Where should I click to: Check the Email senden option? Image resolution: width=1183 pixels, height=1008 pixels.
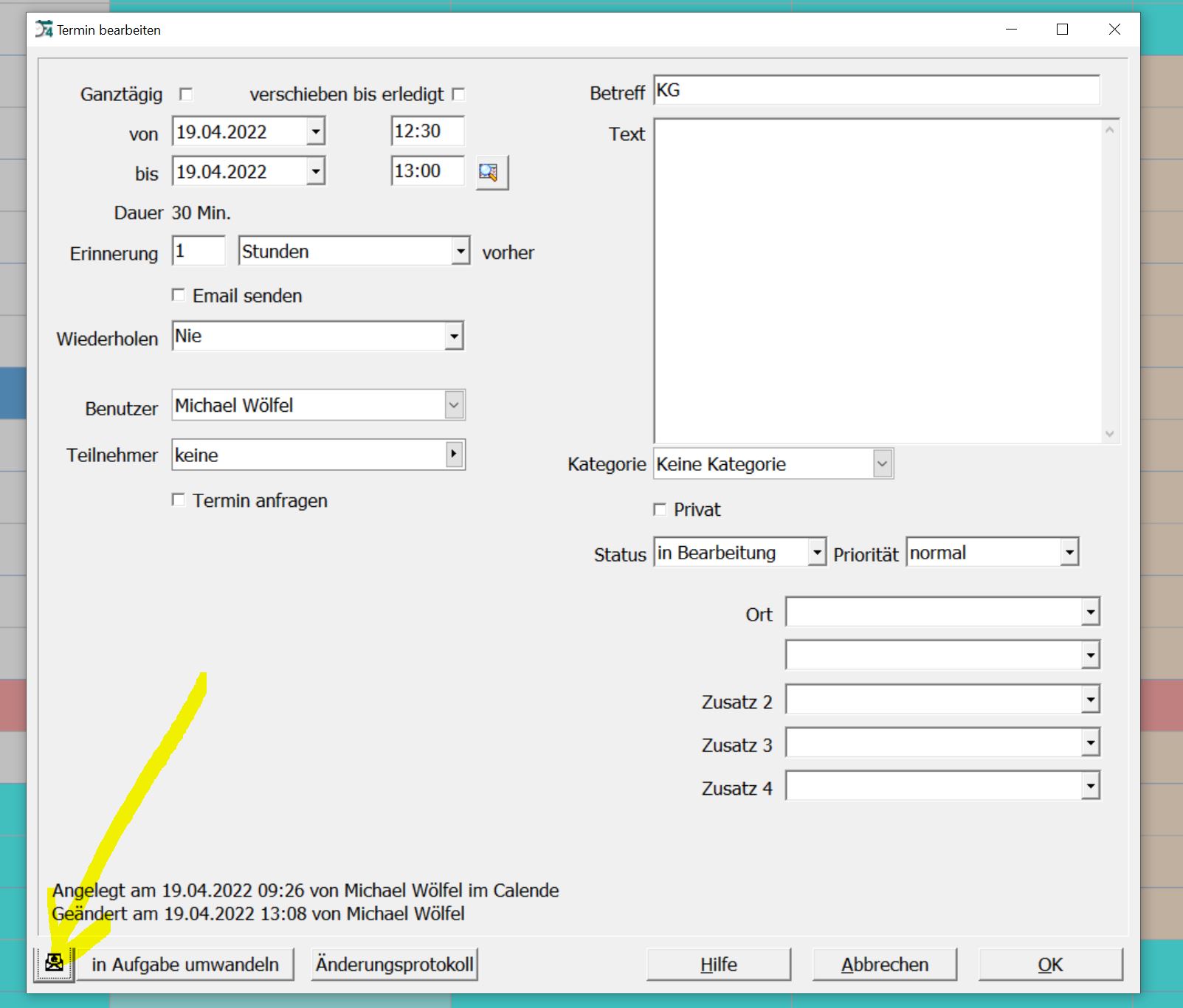coord(179,295)
